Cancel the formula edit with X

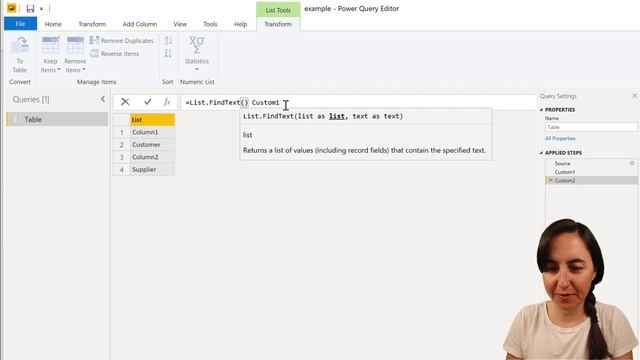(x=125, y=102)
